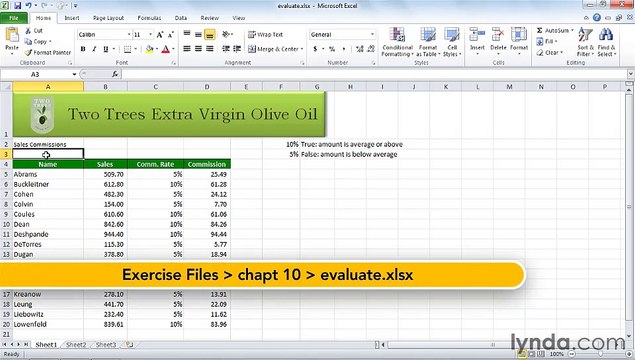Screen dimensions: 635x360
Task: Click the Cut scissors icon
Action: tap(28, 31)
